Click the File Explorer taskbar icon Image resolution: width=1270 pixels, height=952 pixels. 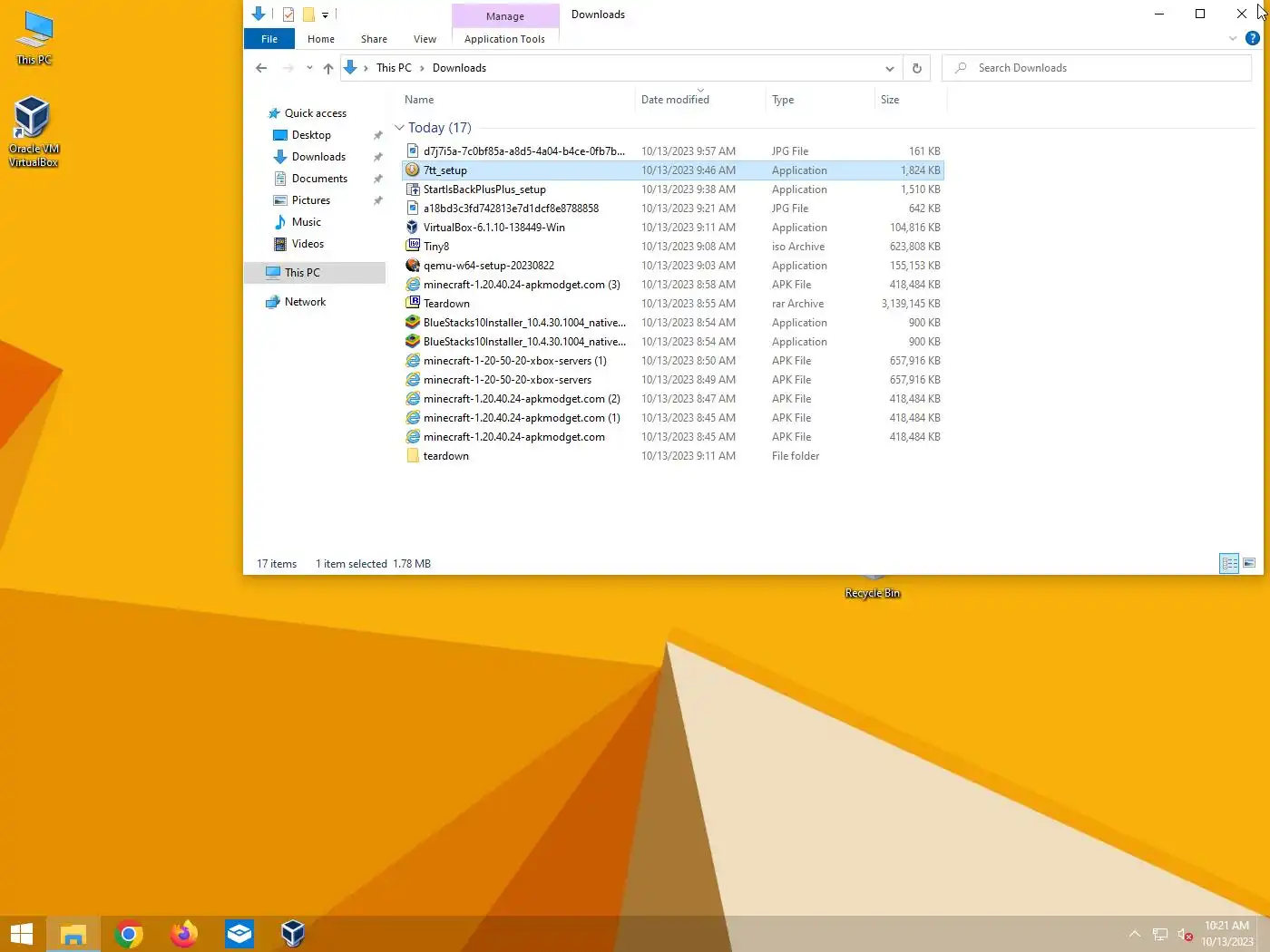click(73, 934)
